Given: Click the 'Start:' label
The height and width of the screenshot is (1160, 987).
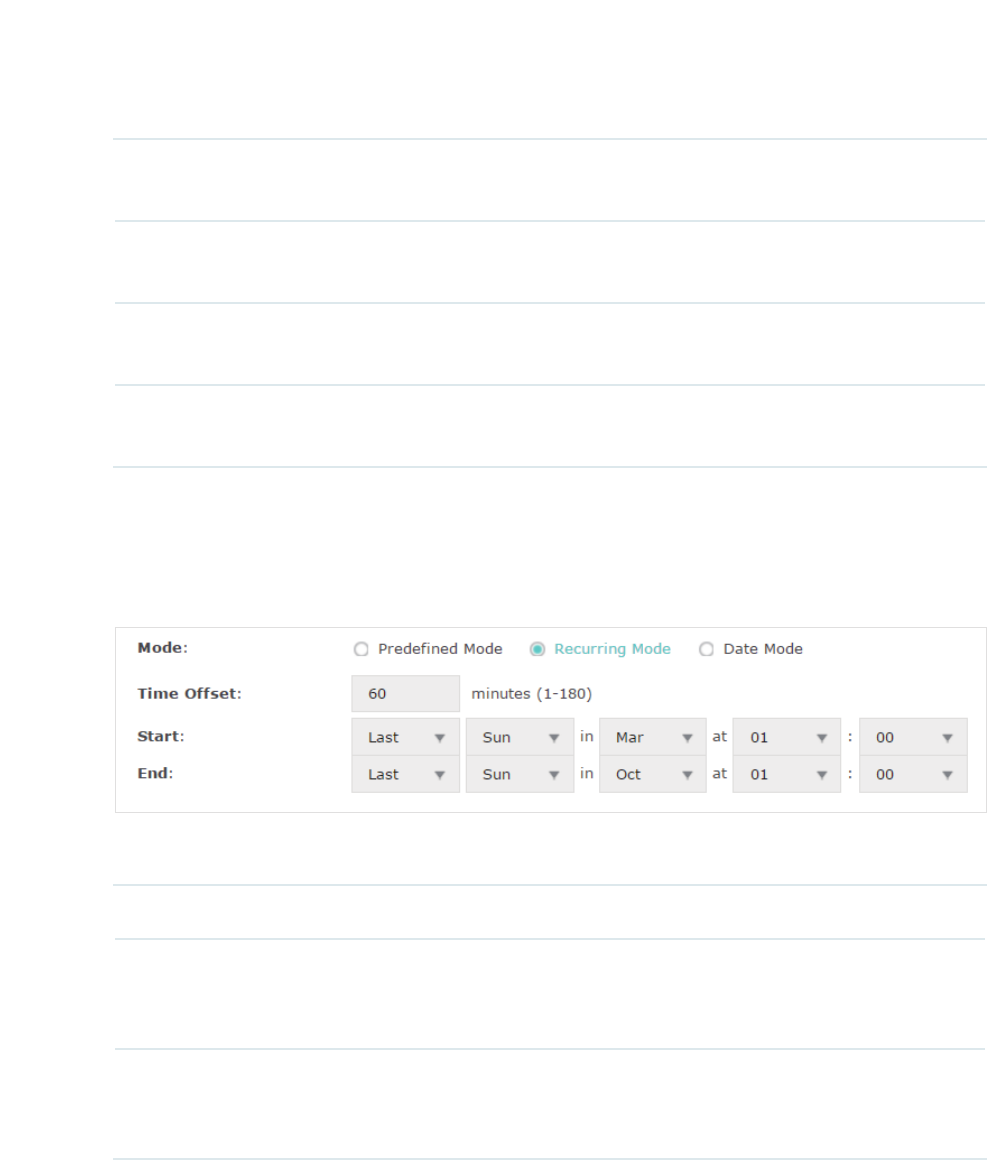Looking at the screenshot, I should (161, 737).
